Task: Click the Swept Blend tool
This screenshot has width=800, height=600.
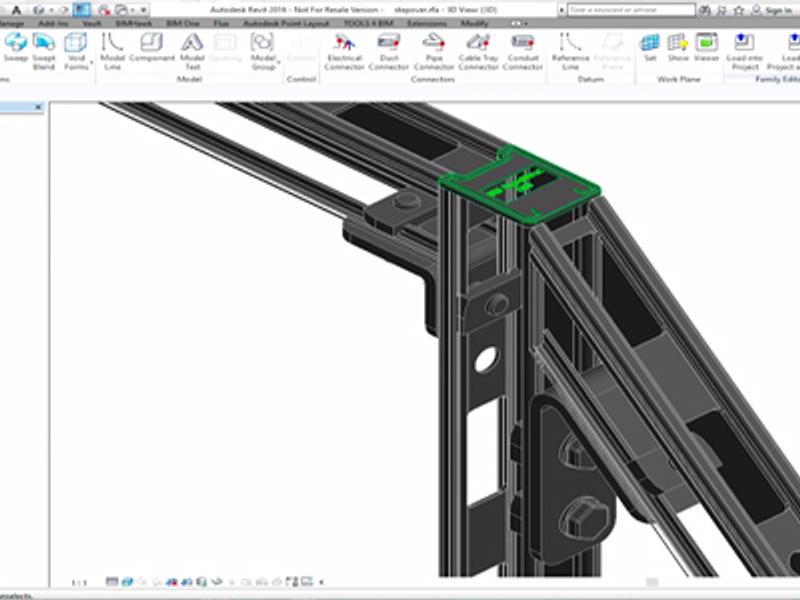Action: tap(44, 48)
